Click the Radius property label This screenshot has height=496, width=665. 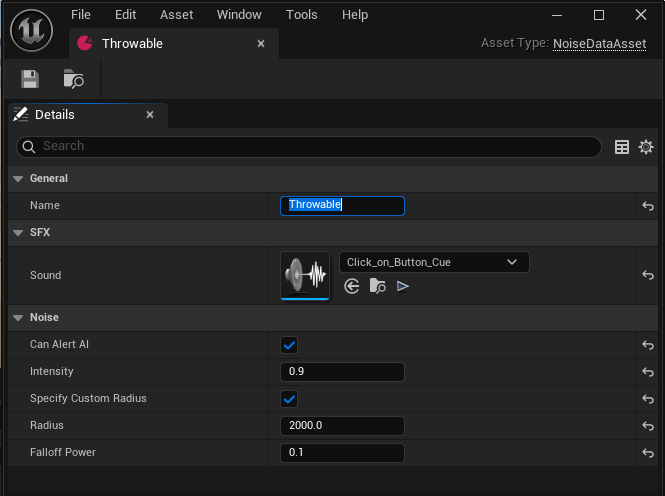pyautogui.click(x=47, y=425)
